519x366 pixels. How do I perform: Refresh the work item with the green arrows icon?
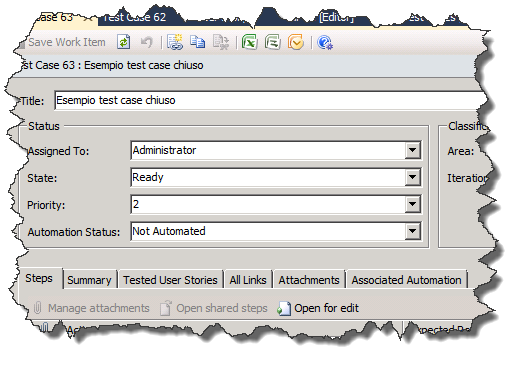[x=123, y=42]
